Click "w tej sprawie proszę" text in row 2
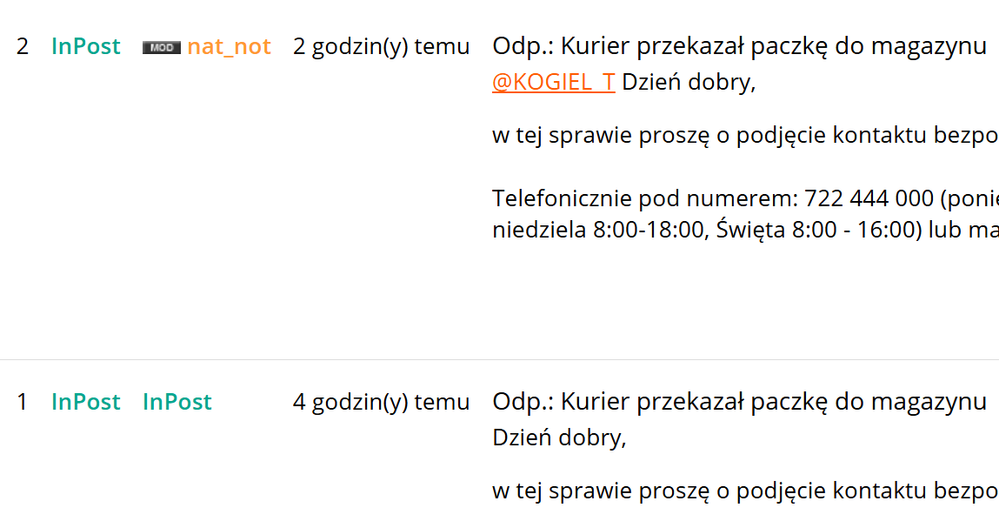 click(x=601, y=136)
